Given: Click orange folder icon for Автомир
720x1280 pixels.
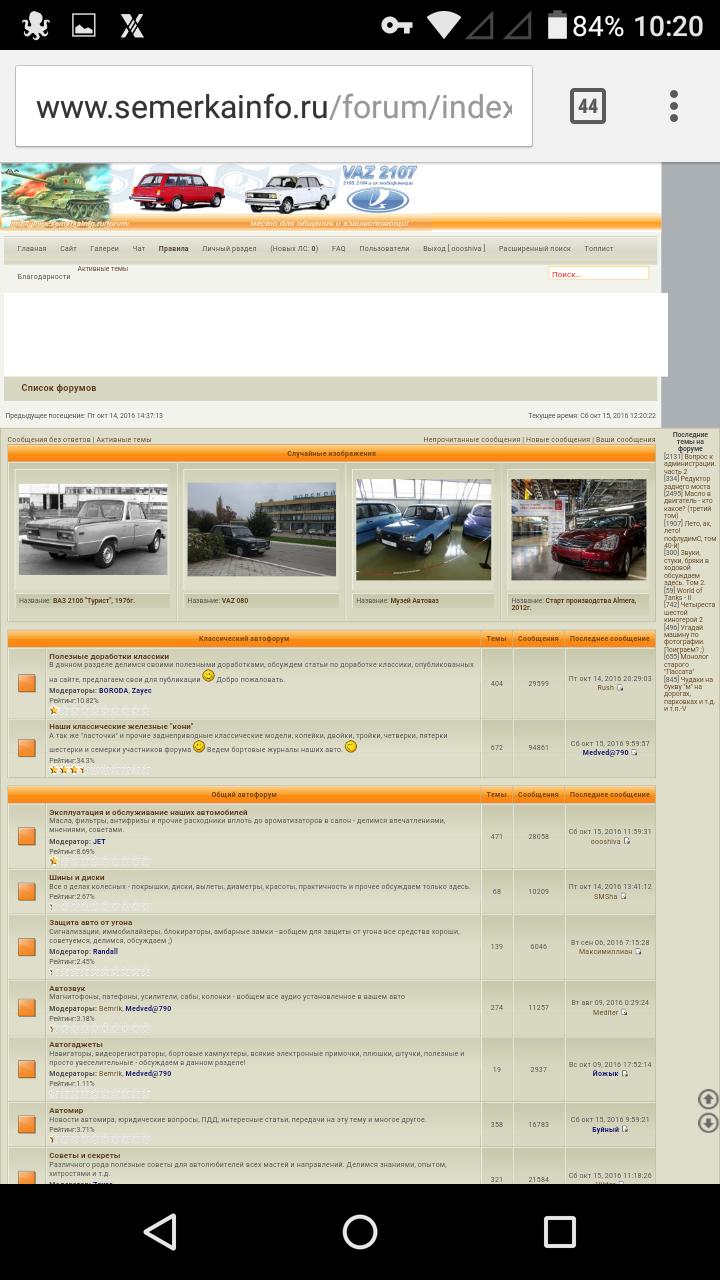Looking at the screenshot, I should click(x=27, y=1124).
